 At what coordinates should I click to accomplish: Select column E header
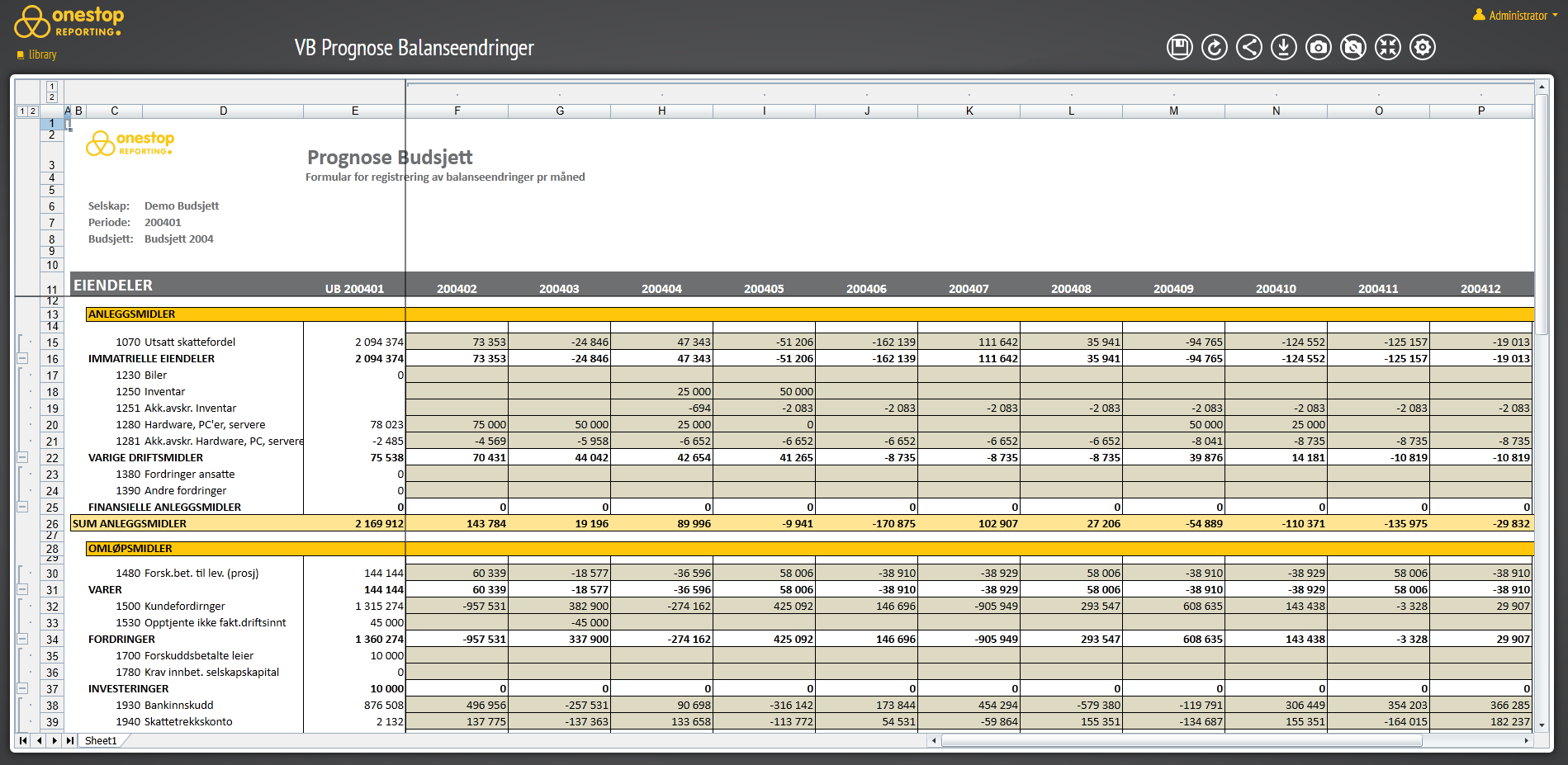(355, 111)
